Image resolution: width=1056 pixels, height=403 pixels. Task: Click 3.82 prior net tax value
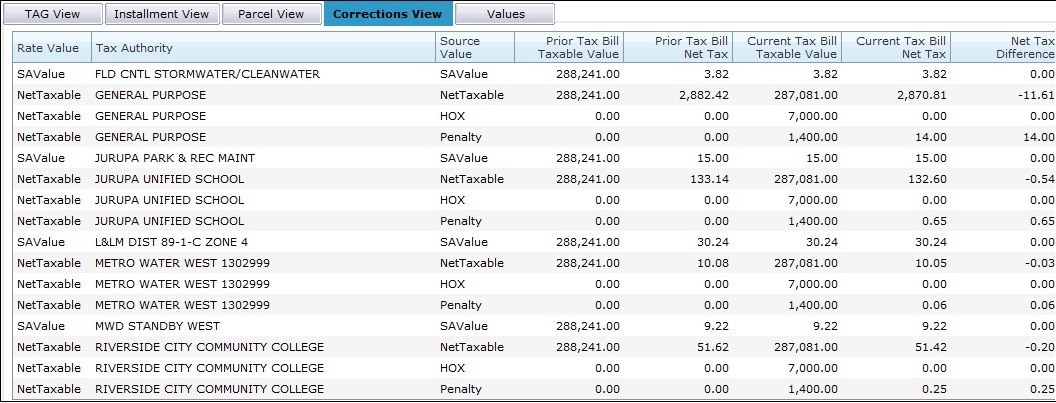pyautogui.click(x=716, y=74)
